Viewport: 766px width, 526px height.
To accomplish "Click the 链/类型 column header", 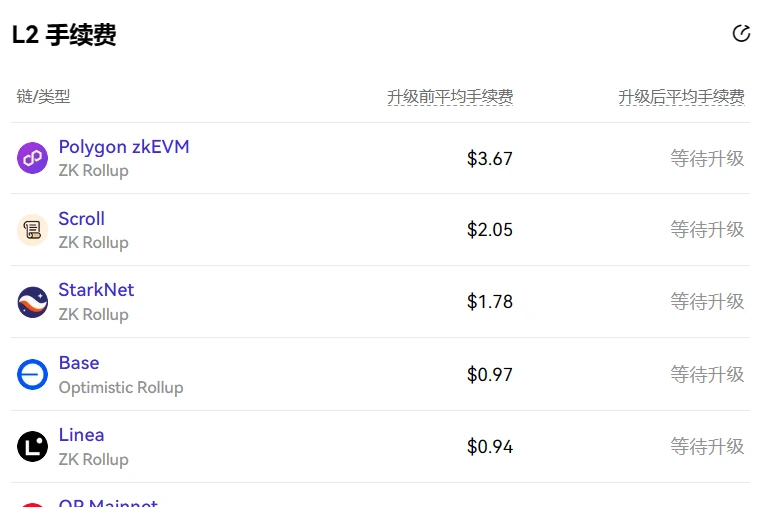I will click(43, 97).
